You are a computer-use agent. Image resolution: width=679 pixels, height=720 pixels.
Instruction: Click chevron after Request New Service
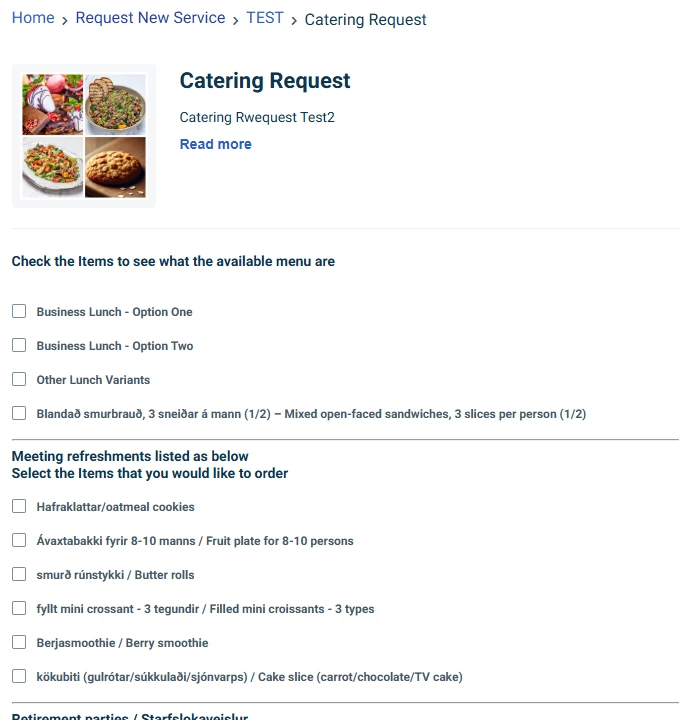236,21
